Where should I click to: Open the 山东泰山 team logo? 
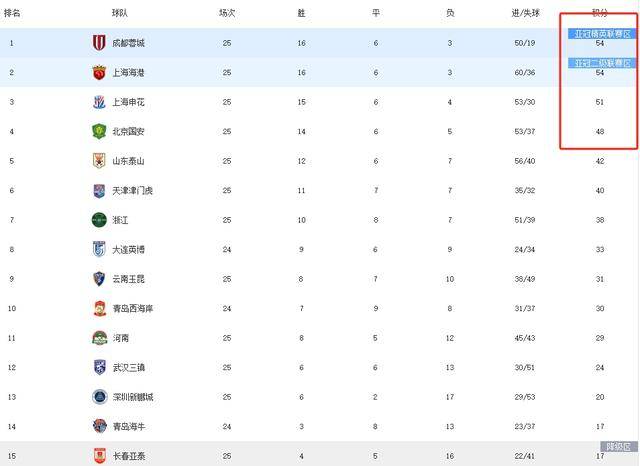99,161
